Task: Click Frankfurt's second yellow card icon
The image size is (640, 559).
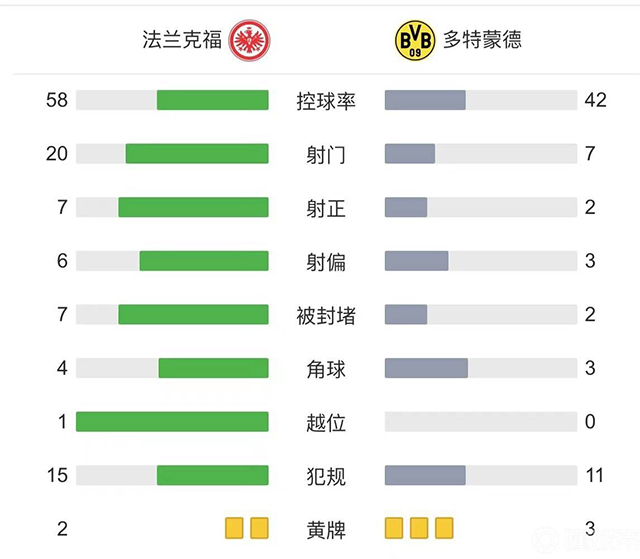Action: [260, 527]
